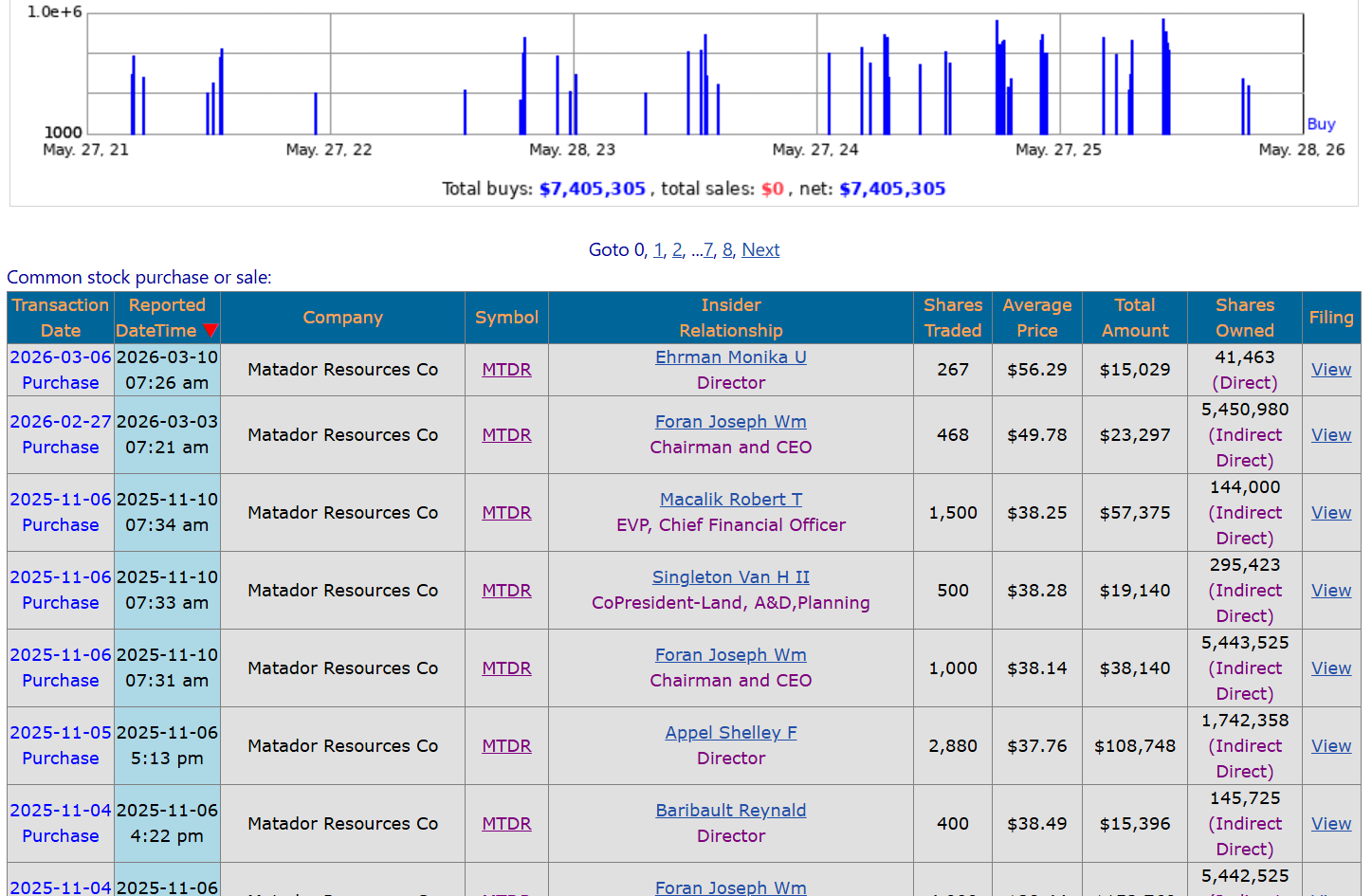Click the net $7,405,305 figure
Viewport: 1372px width, 896px height.
(x=892, y=189)
